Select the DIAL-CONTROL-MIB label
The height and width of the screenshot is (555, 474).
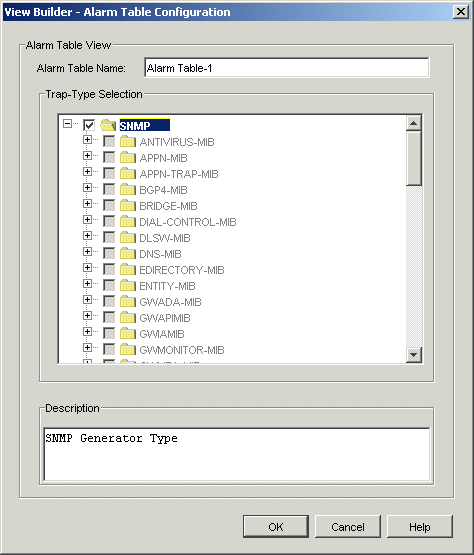click(x=188, y=222)
